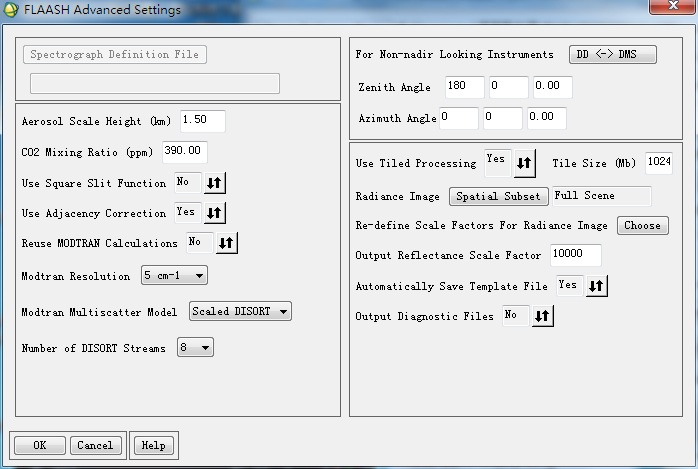Open the Help button
698x469 pixels.
[153, 445]
